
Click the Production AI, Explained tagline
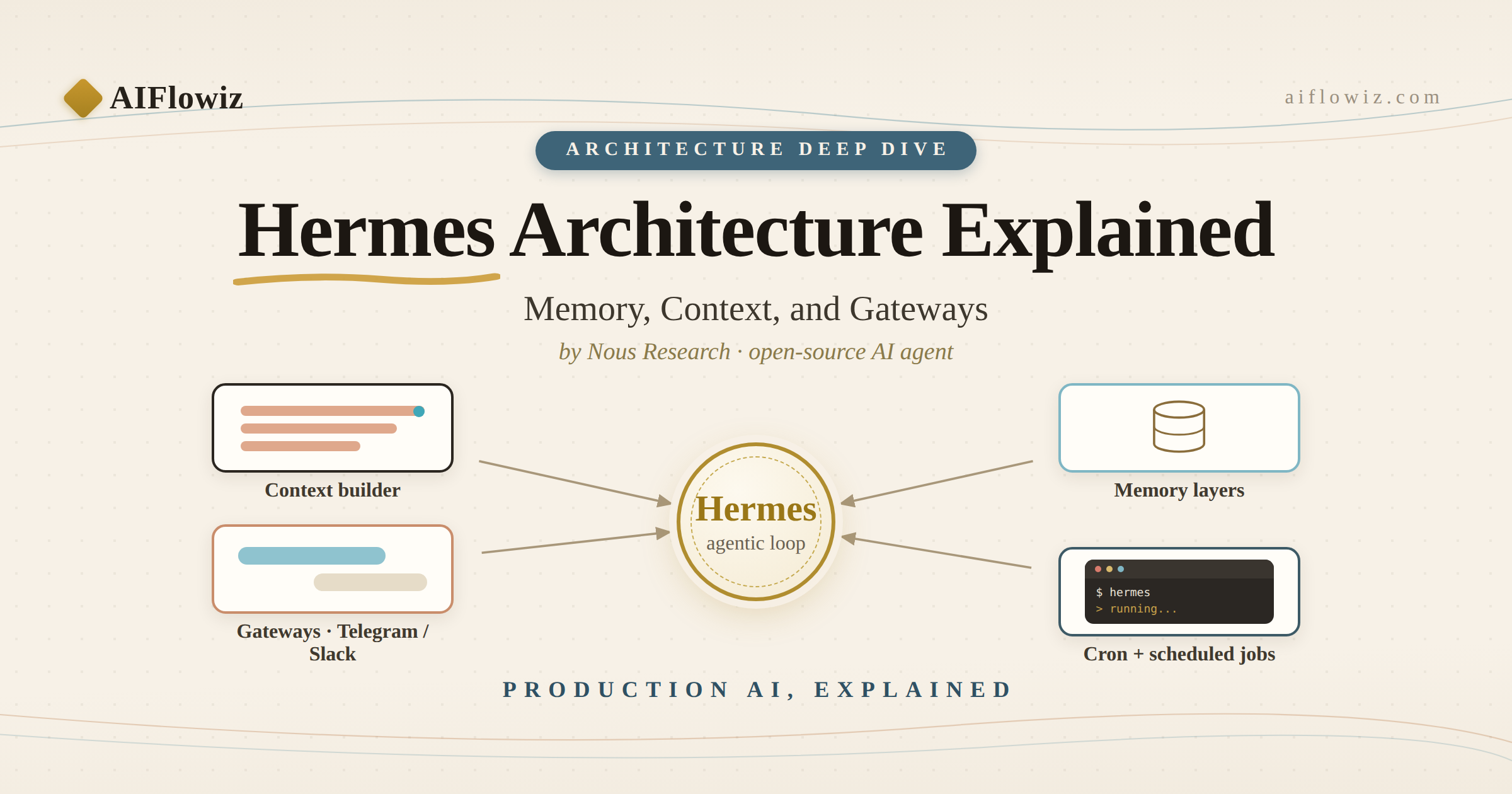click(x=756, y=689)
